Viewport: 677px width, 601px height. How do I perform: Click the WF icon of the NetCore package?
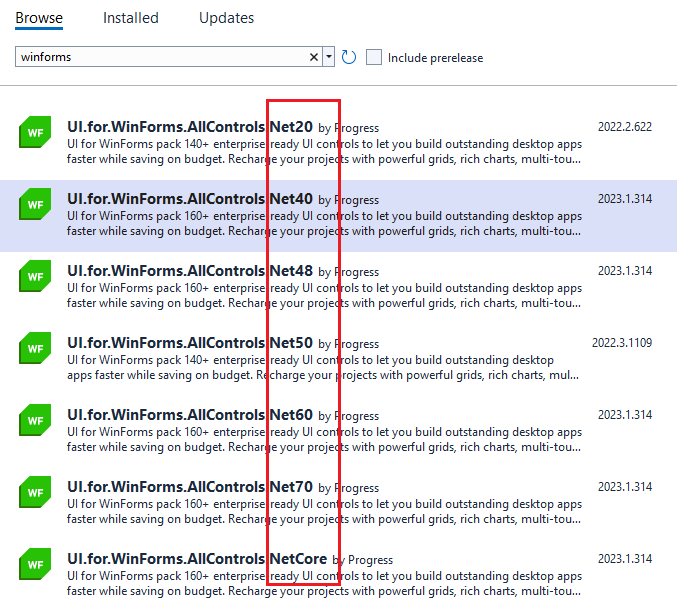35,564
